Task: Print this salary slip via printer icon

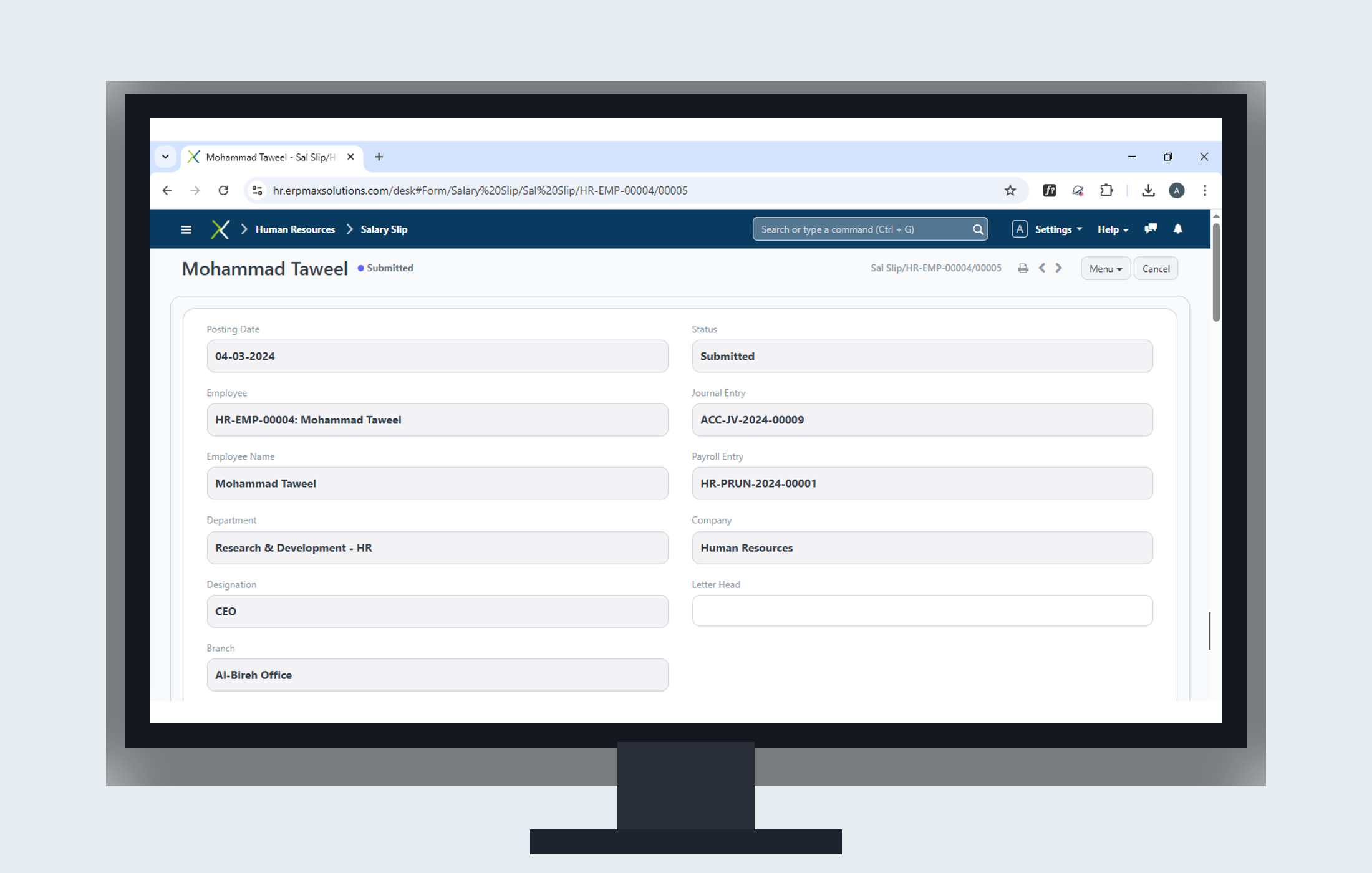Action: [x=1023, y=268]
